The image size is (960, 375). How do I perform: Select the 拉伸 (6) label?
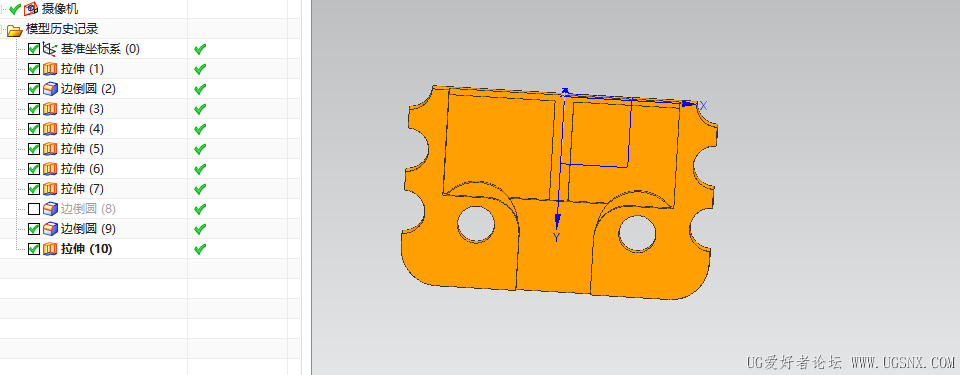(82, 169)
